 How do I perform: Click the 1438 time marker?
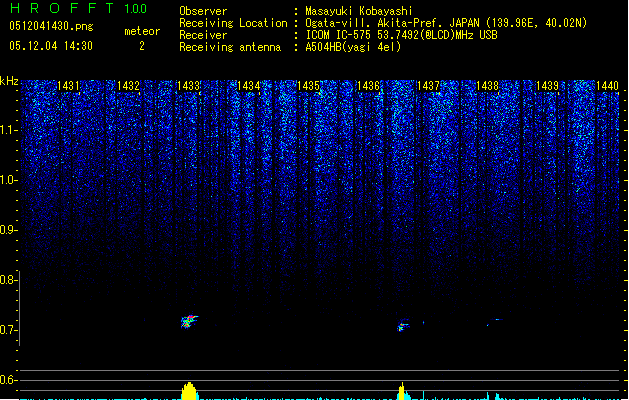tap(487, 86)
